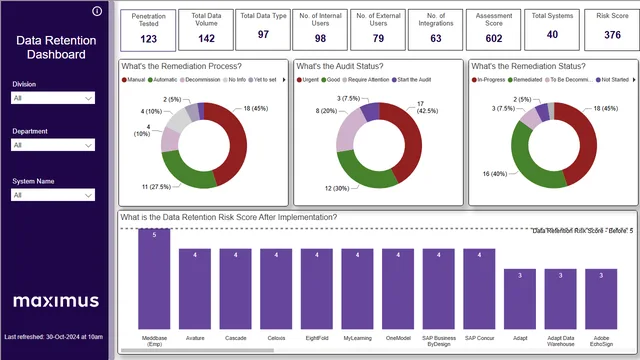This screenshot has height=360, width=640.
Task: Click Require Attention legend item
Action: click(366, 80)
